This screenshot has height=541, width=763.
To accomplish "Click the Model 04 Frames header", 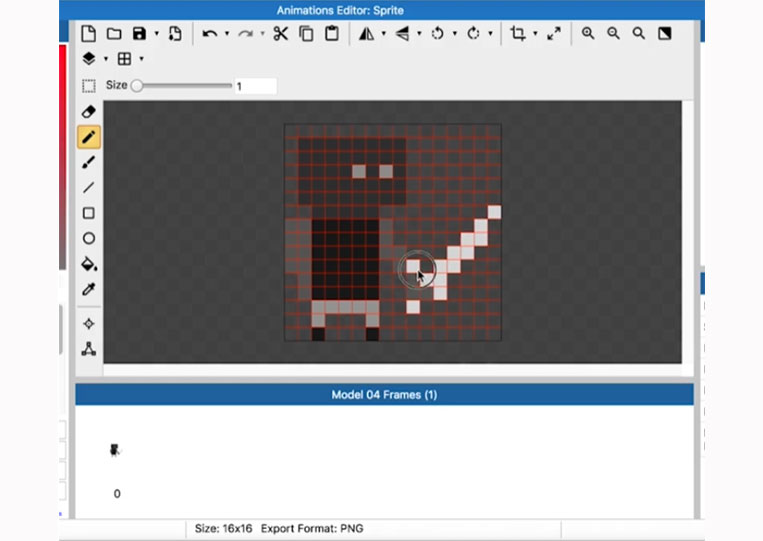I will tap(384, 395).
